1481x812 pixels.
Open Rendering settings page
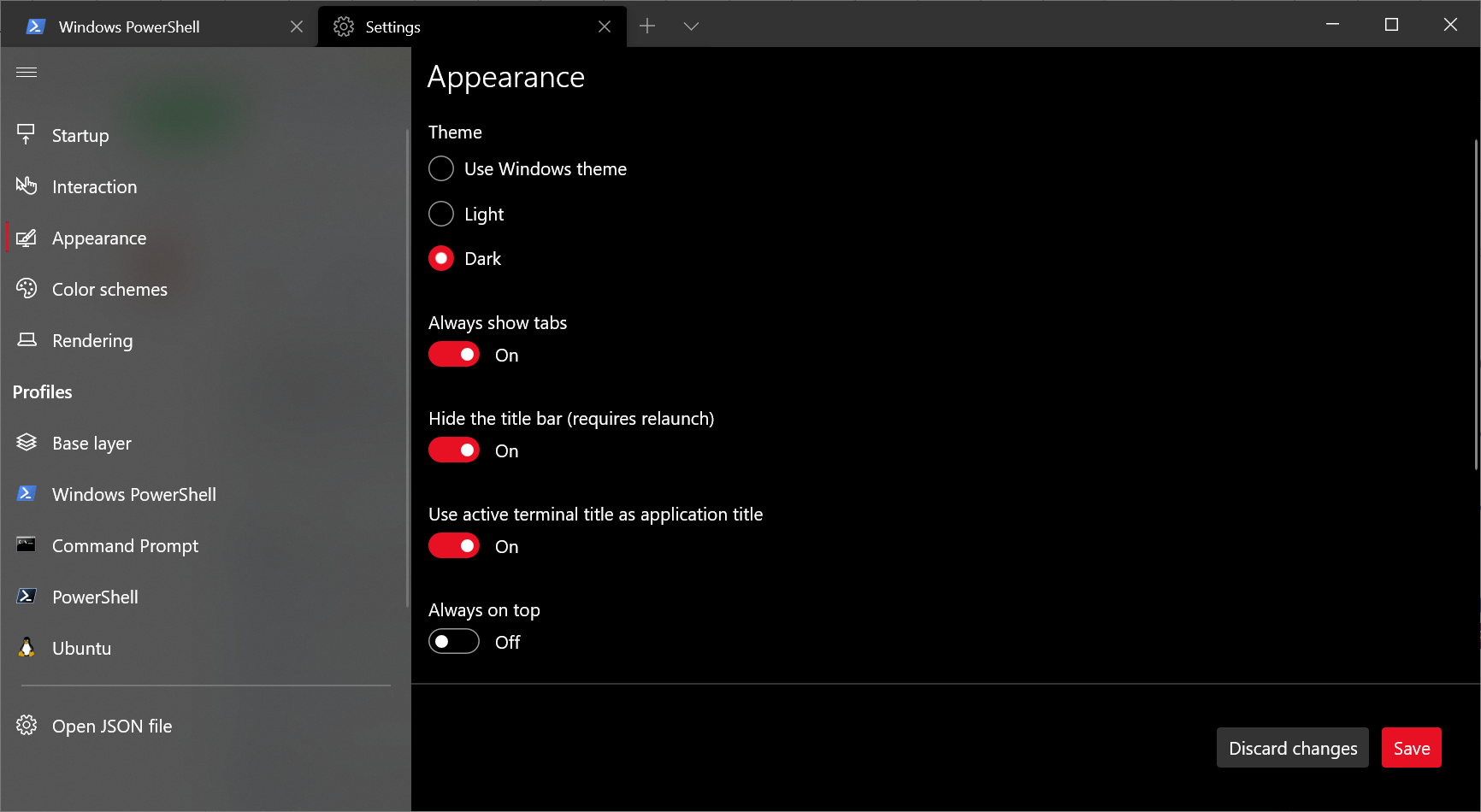pyautogui.click(x=204, y=340)
